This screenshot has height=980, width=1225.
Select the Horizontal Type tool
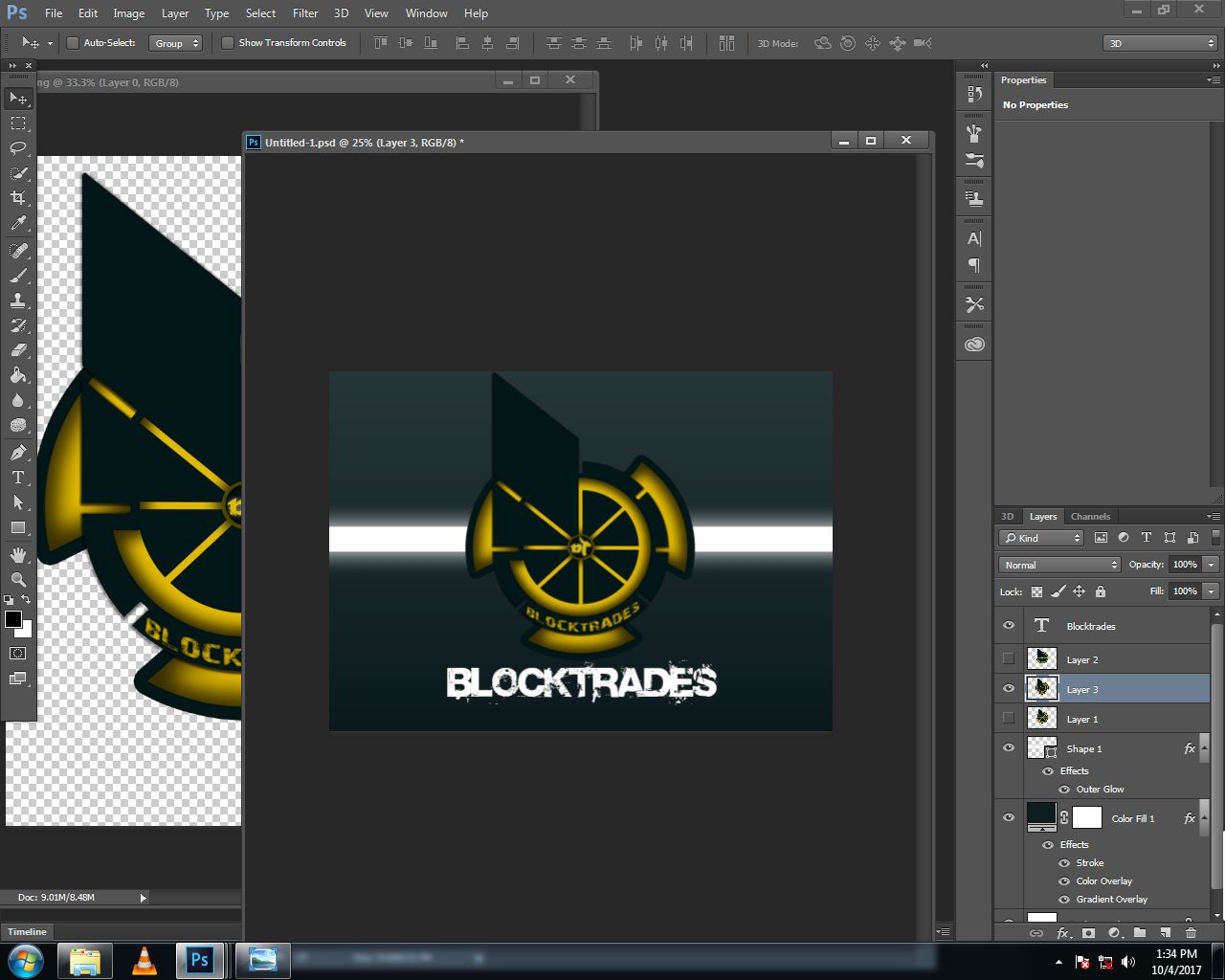click(18, 478)
